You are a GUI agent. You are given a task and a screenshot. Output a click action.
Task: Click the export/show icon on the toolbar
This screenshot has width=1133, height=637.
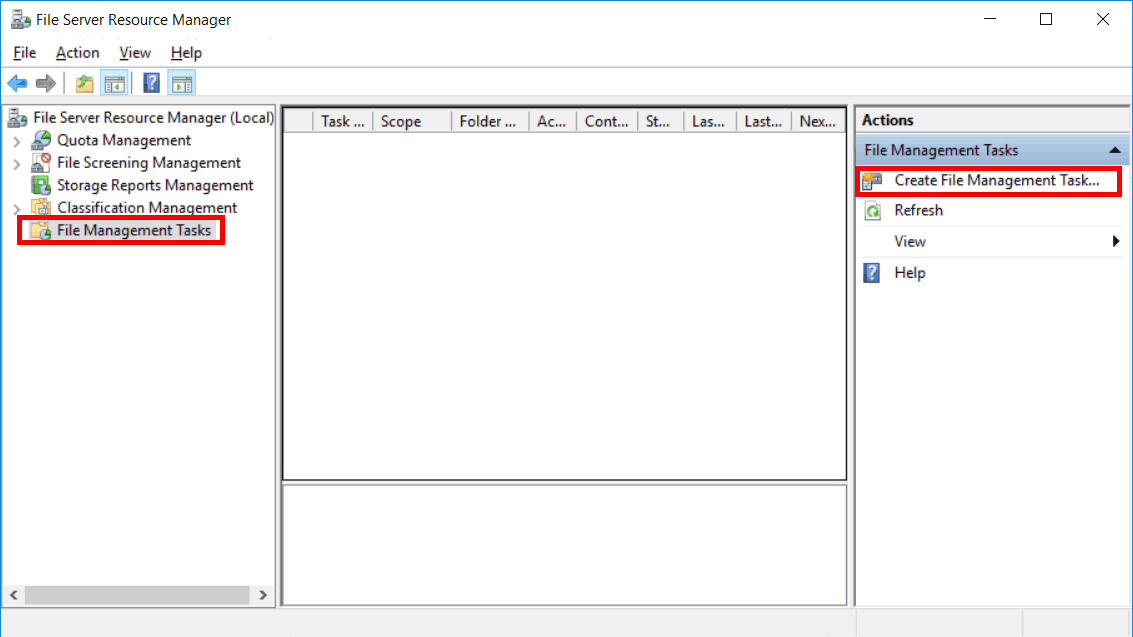click(x=84, y=82)
